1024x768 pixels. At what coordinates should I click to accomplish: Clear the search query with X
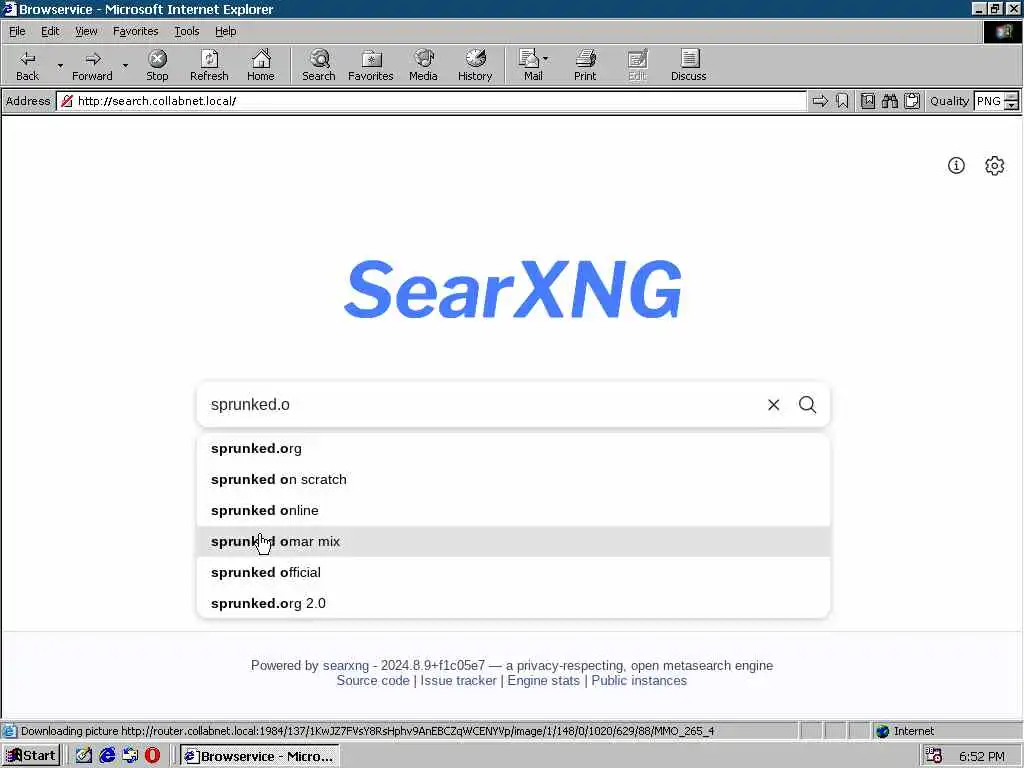pyautogui.click(x=773, y=405)
